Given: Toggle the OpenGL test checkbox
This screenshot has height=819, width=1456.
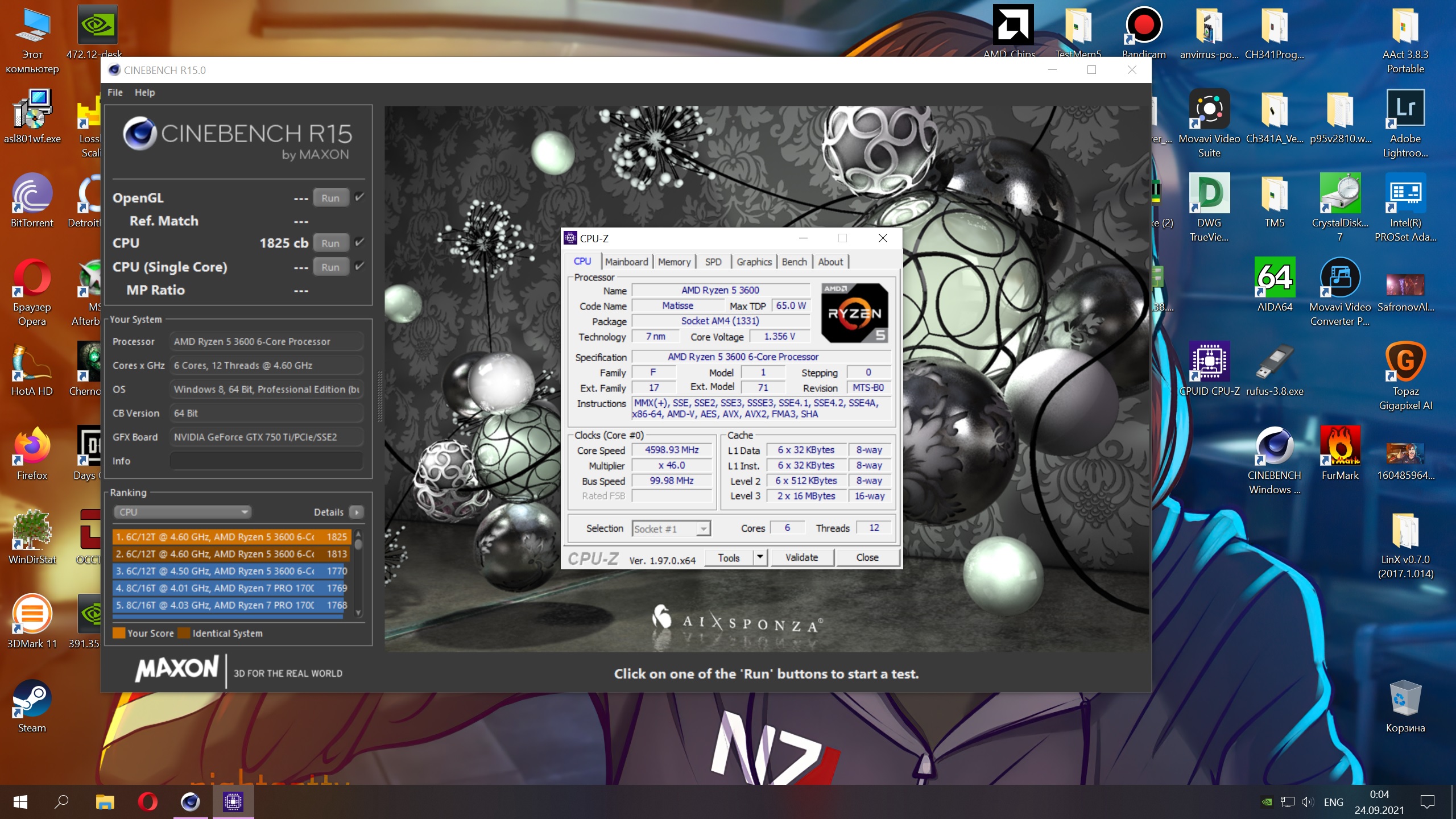Looking at the screenshot, I should coord(359,197).
